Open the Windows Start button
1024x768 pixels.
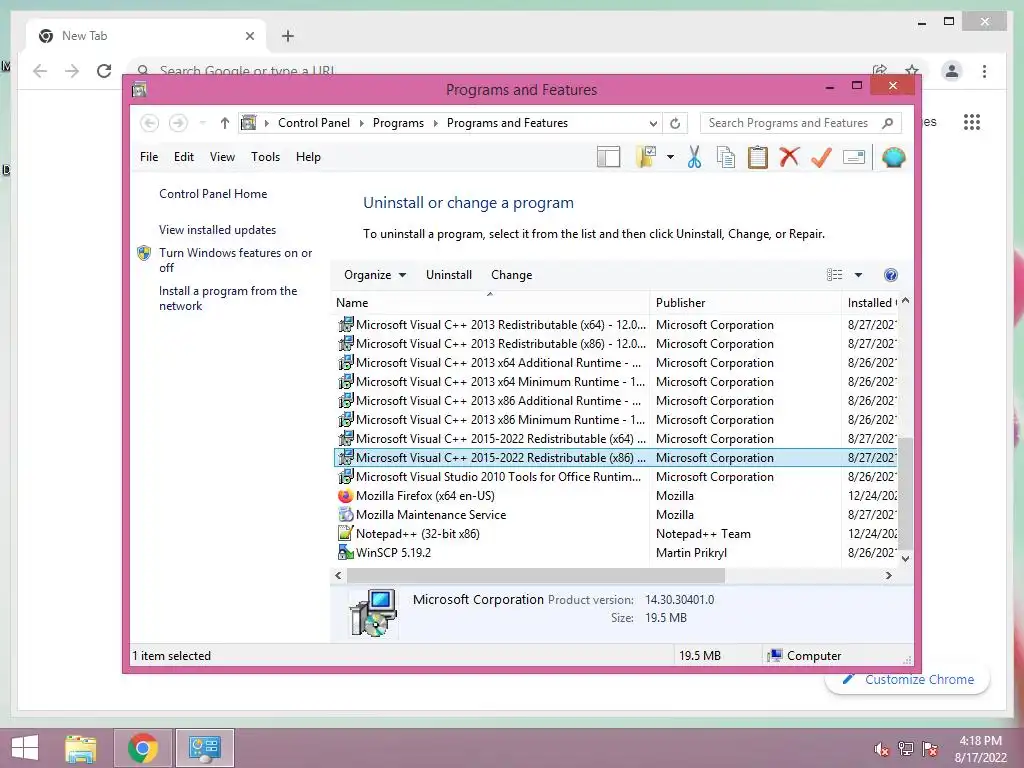tap(25, 748)
